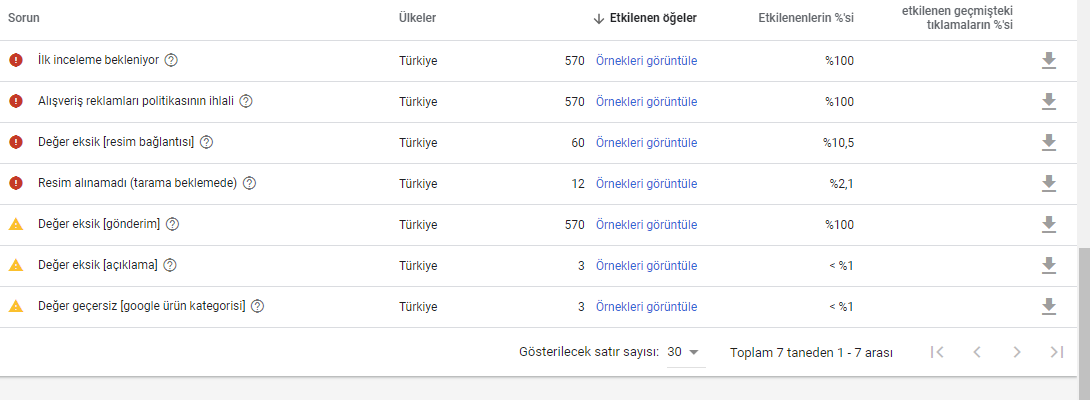Download the 'Değer eksik [gönderim]' issue report
The width and height of the screenshot is (1090, 400).
pos(1049,225)
